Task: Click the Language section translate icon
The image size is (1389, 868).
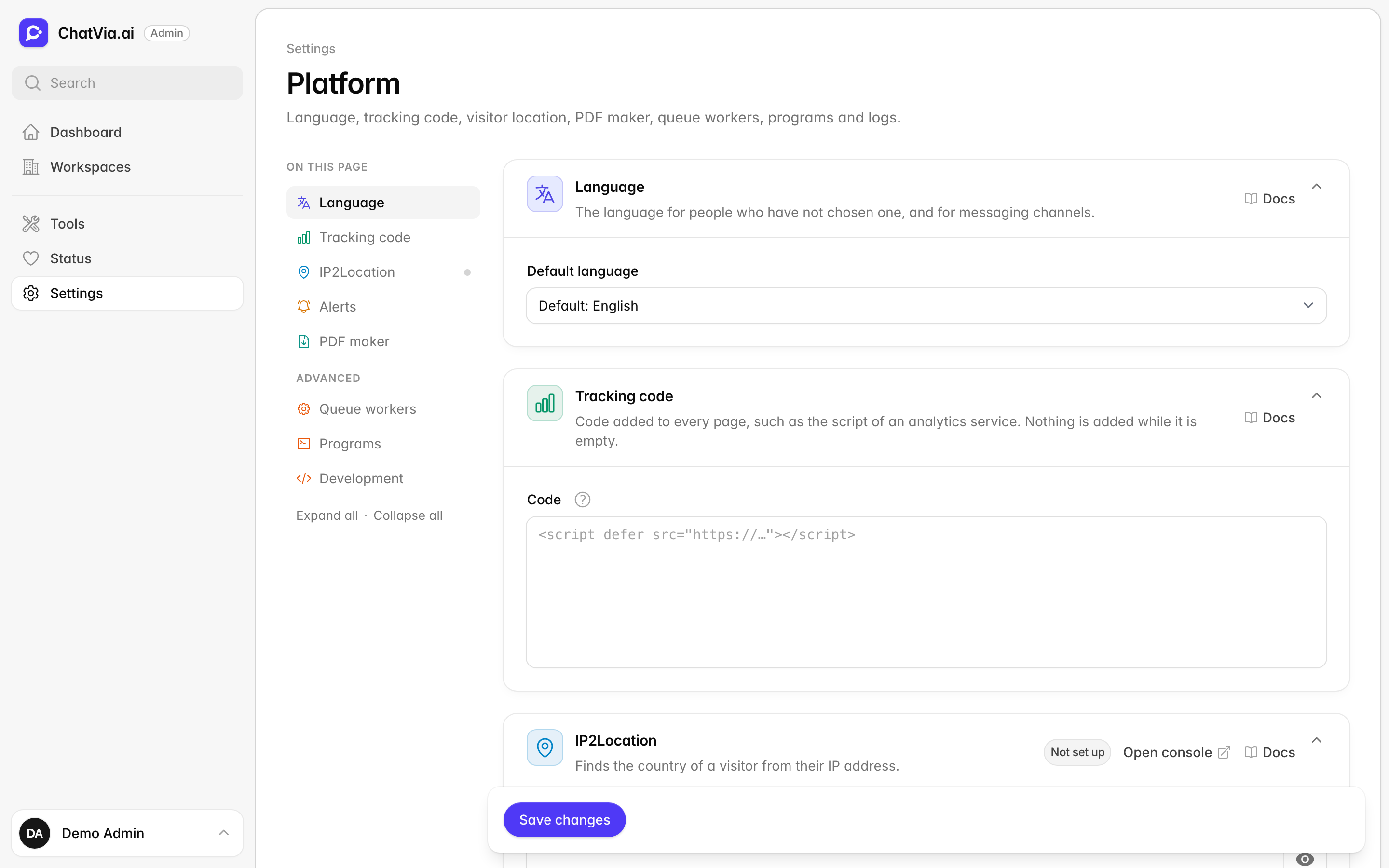Action: pyautogui.click(x=545, y=194)
